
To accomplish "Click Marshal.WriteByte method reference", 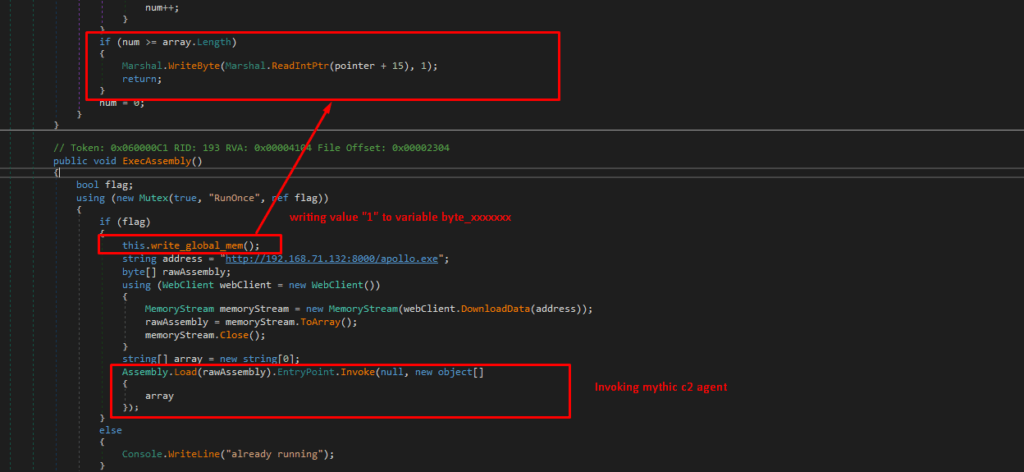I will (172, 66).
